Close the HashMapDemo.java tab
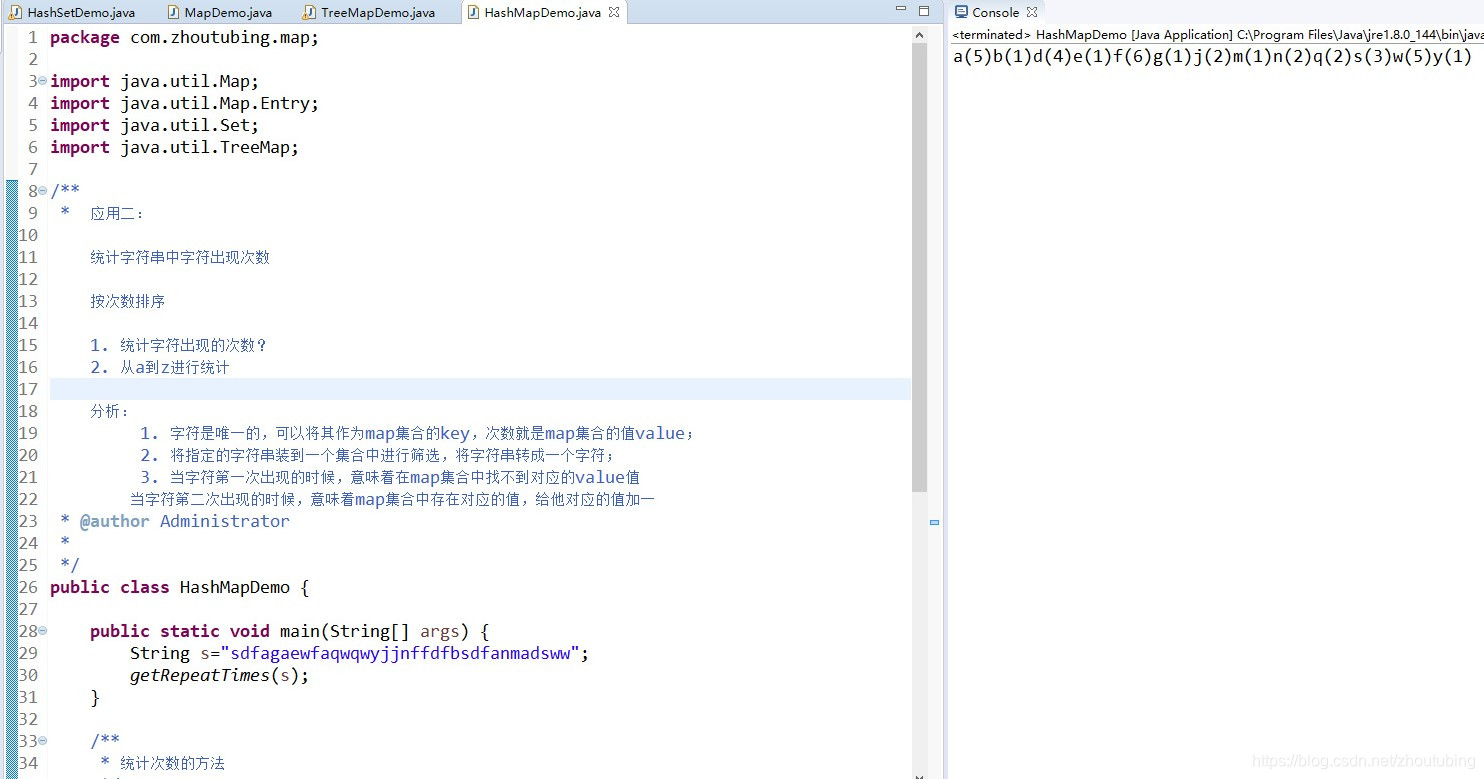This screenshot has width=1484, height=779. click(614, 12)
